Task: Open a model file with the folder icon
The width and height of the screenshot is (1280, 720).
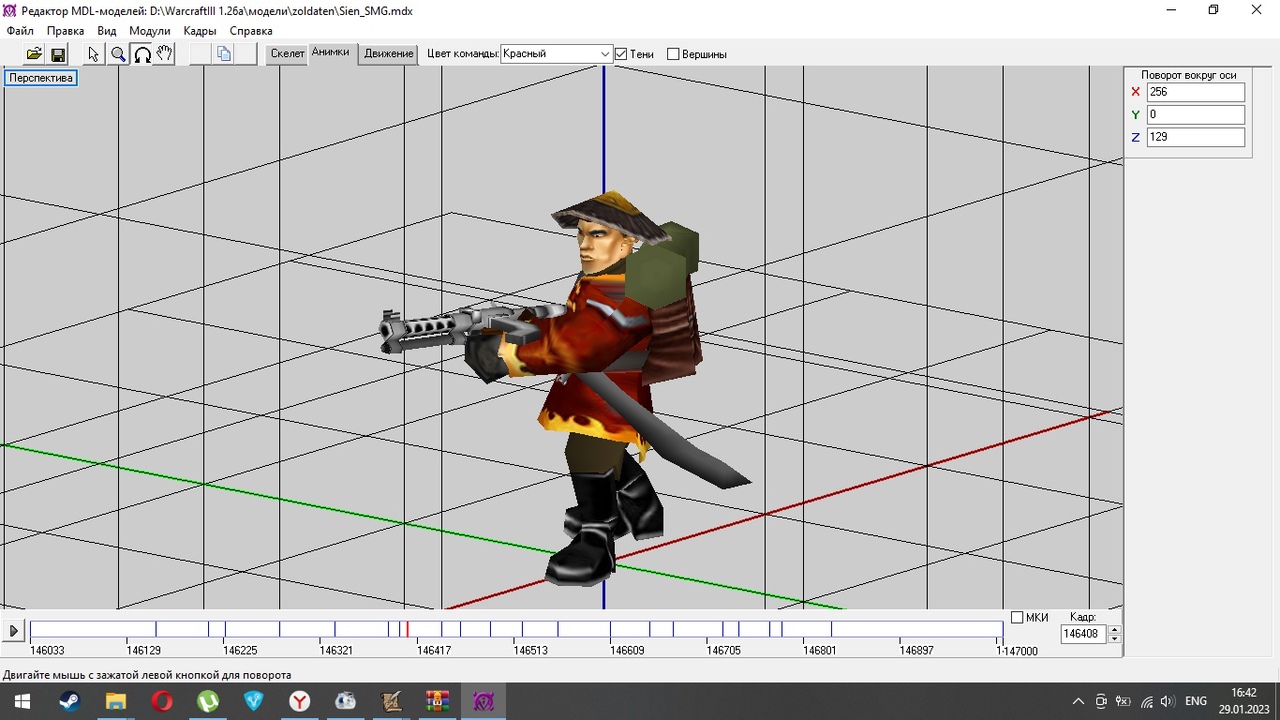Action: pyautogui.click(x=34, y=54)
